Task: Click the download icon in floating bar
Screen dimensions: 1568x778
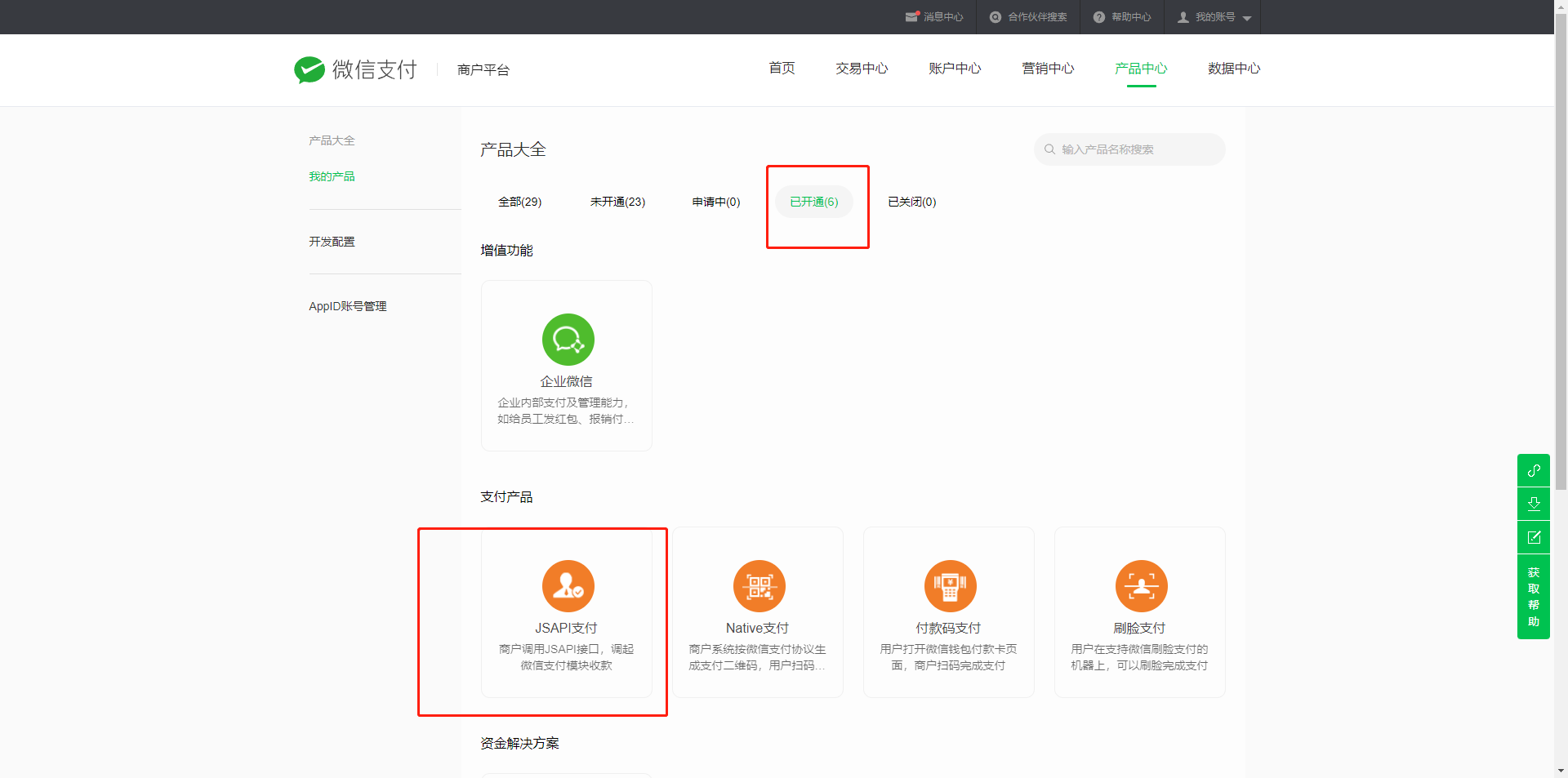Action: coord(1533,504)
